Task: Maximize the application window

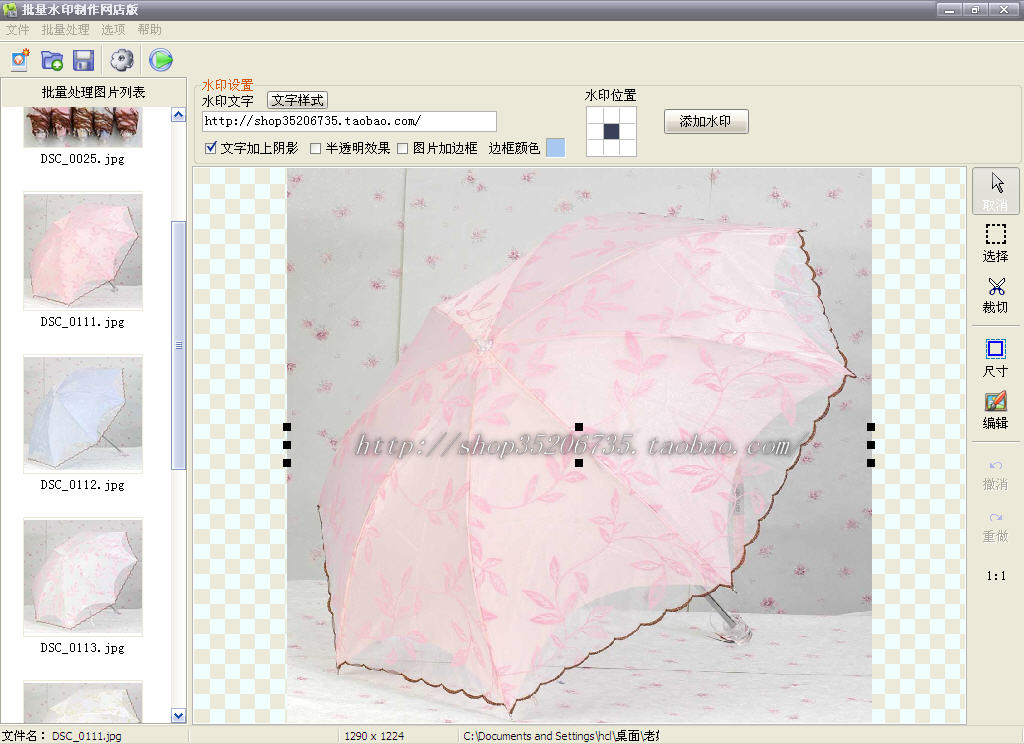Action: pyautogui.click(x=975, y=10)
